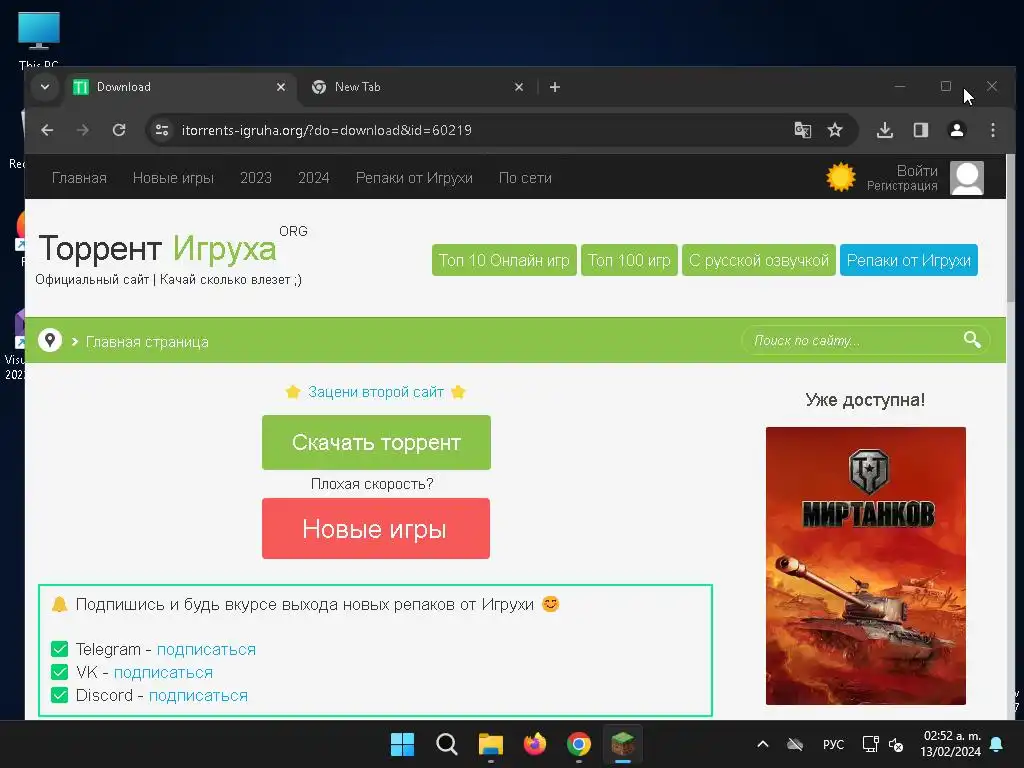Bookmark this page with the star icon

tap(835, 130)
